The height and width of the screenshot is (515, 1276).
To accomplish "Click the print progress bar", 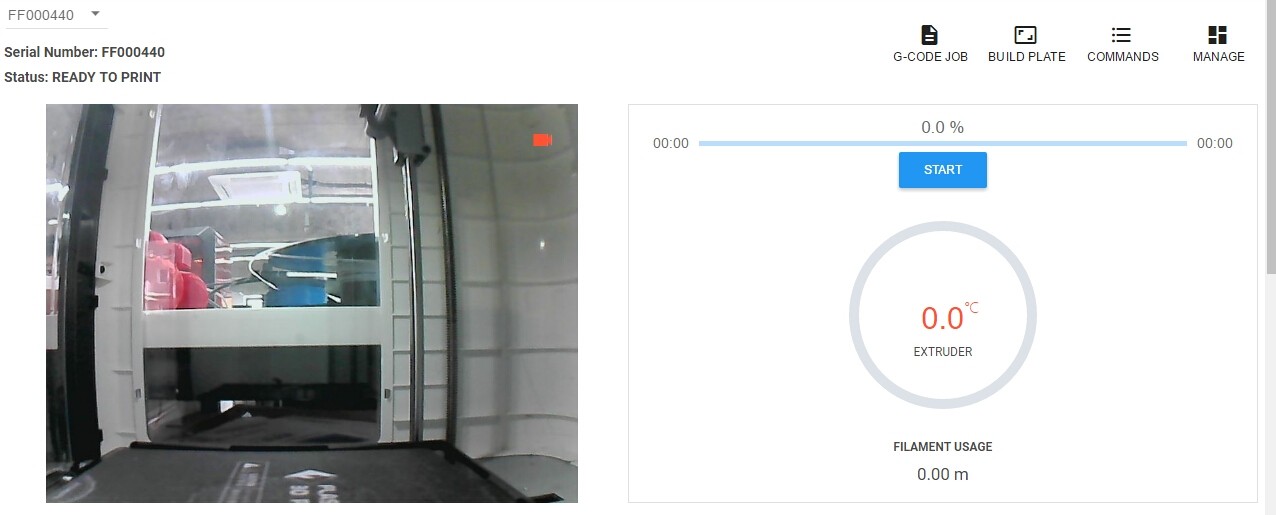I will [942, 144].
